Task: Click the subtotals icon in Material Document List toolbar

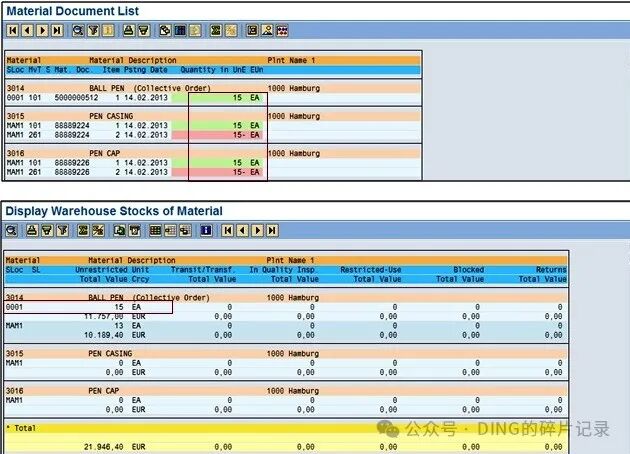Action: point(231,31)
